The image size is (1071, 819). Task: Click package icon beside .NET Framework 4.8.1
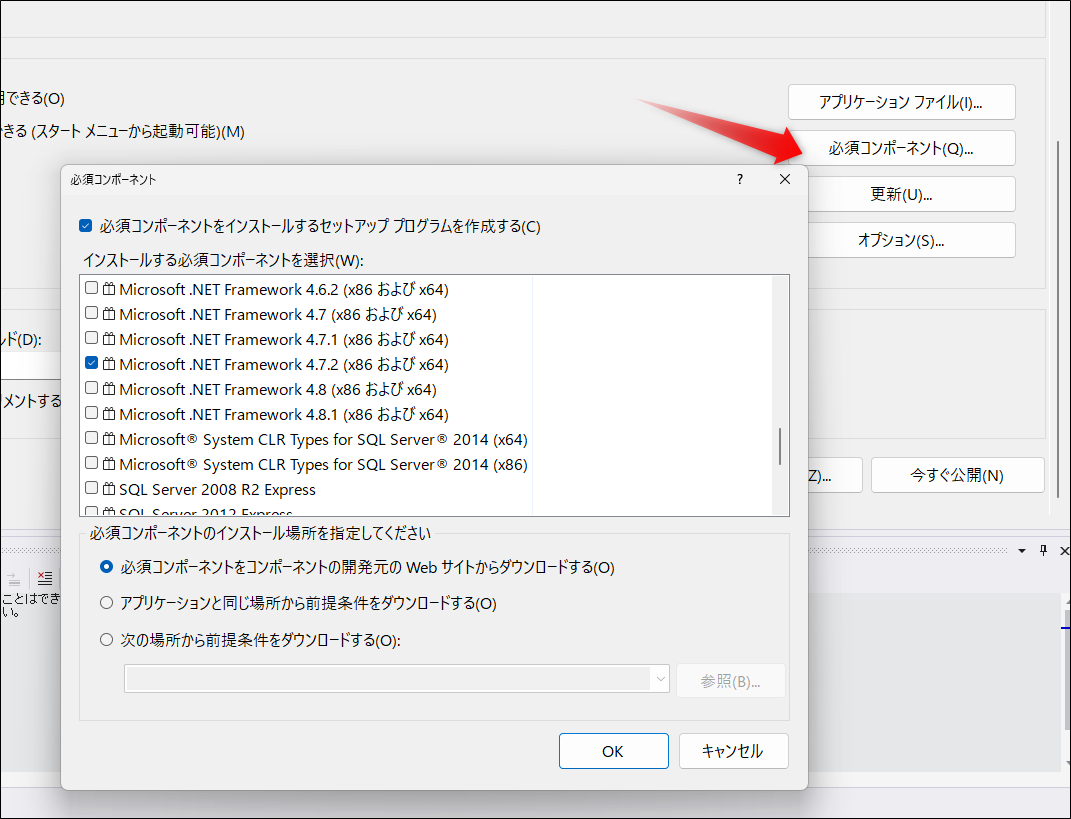[x=109, y=414]
